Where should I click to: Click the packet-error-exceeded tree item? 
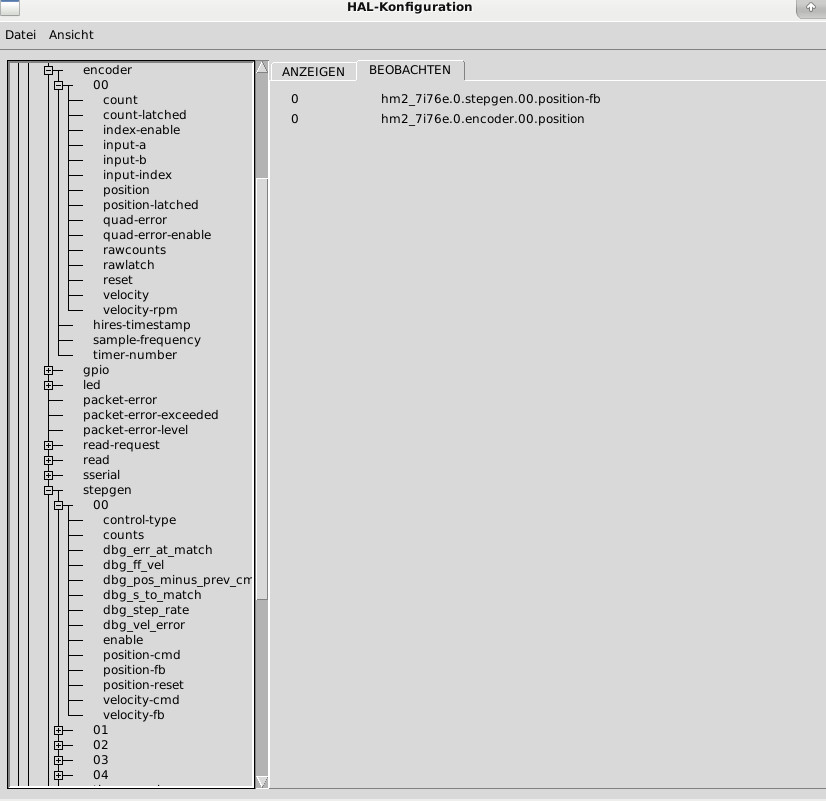150,415
